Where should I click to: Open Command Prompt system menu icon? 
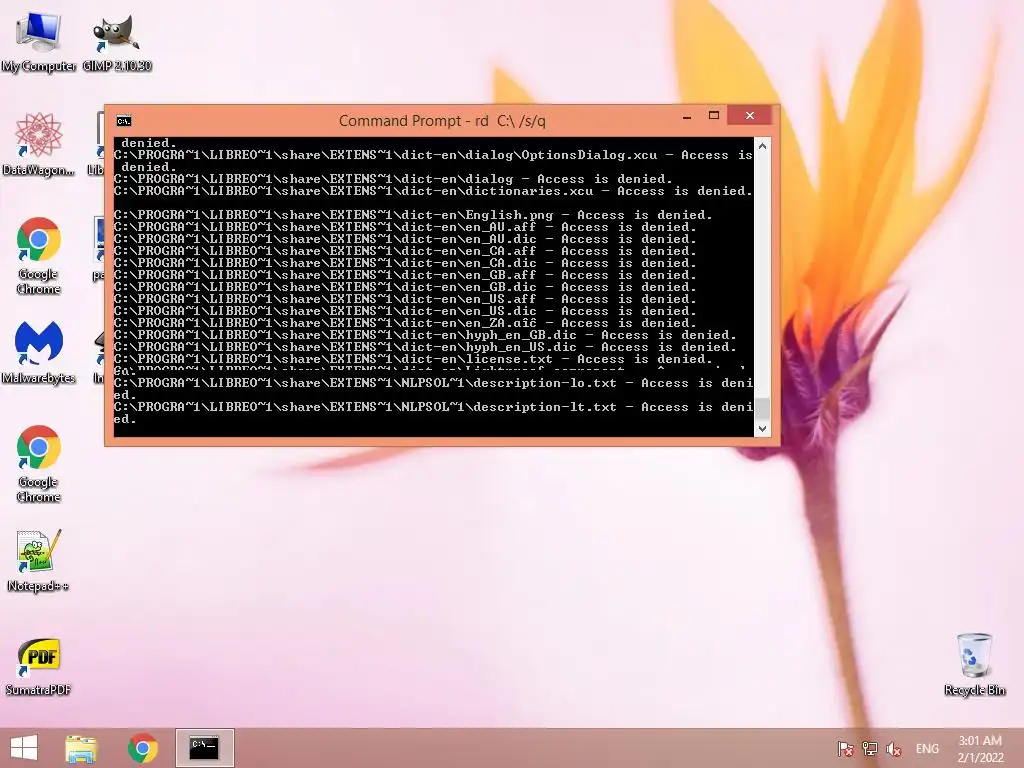point(123,121)
